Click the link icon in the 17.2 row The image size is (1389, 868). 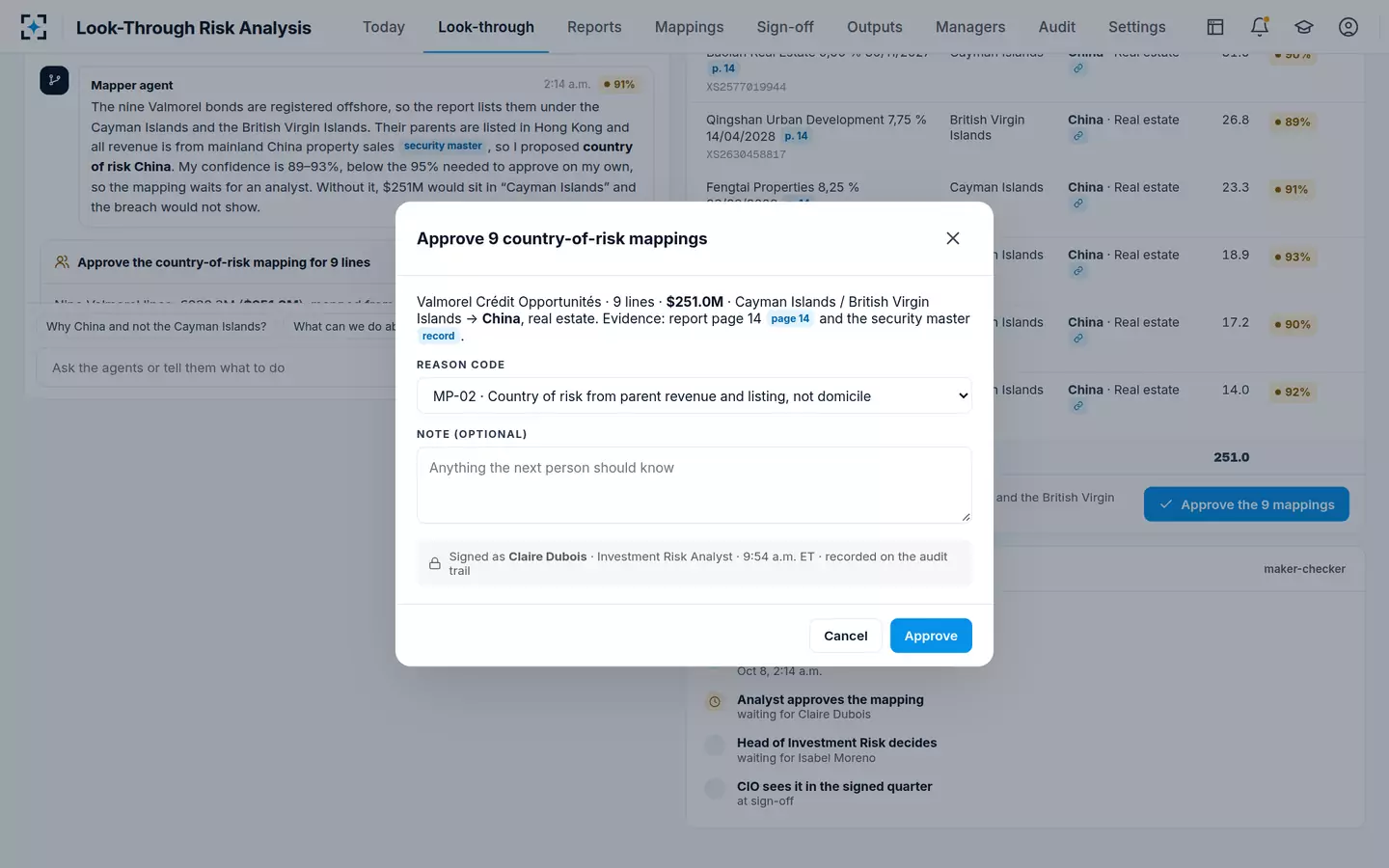click(1078, 339)
